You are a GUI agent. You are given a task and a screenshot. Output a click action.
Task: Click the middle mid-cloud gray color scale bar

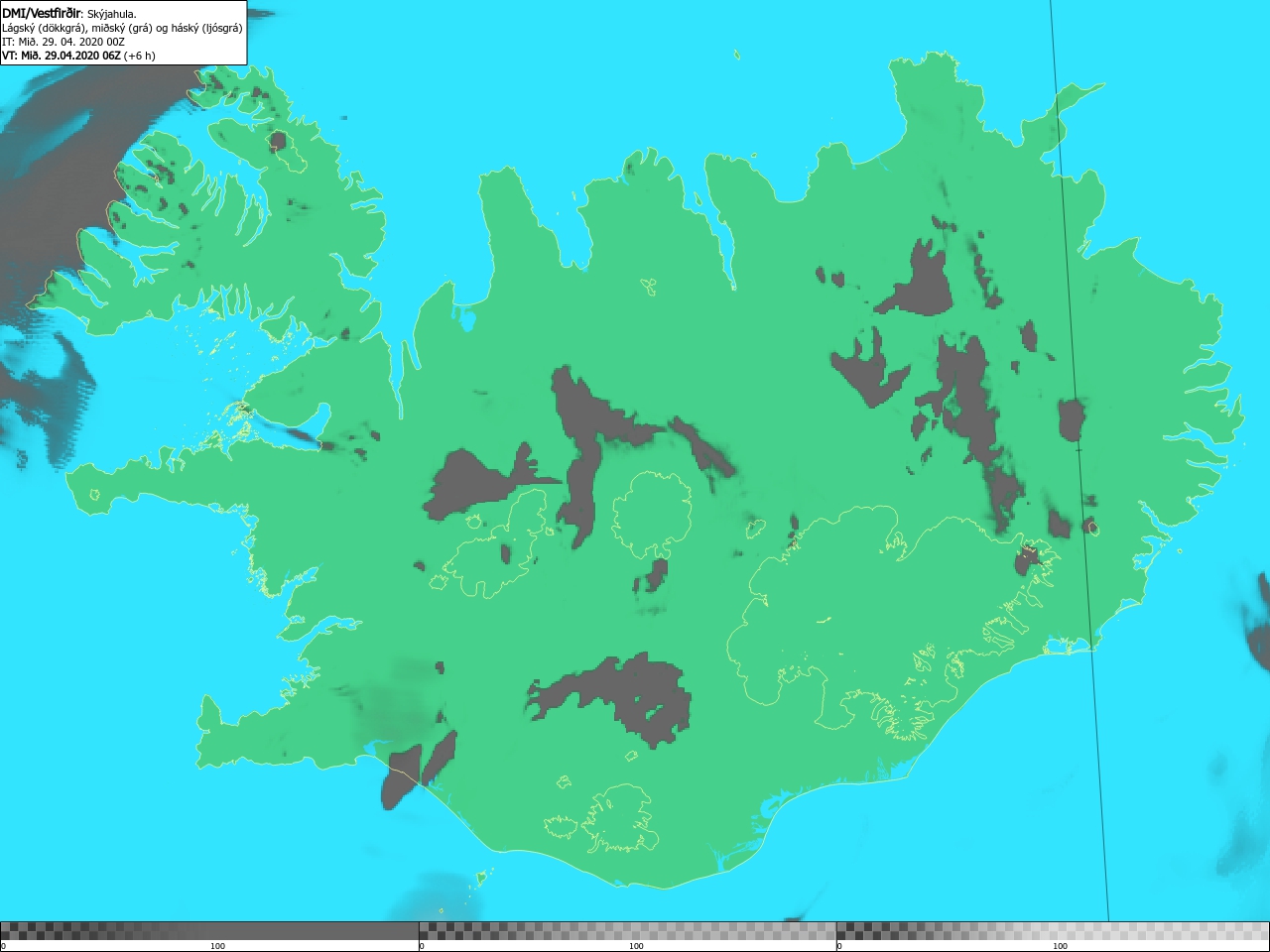click(x=627, y=931)
